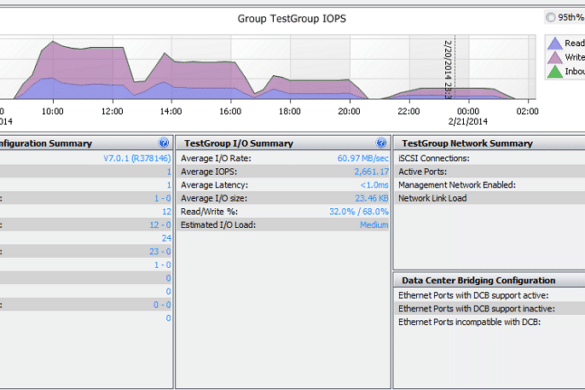Click firmware version V7.0.1 (R378146) link

point(137,158)
